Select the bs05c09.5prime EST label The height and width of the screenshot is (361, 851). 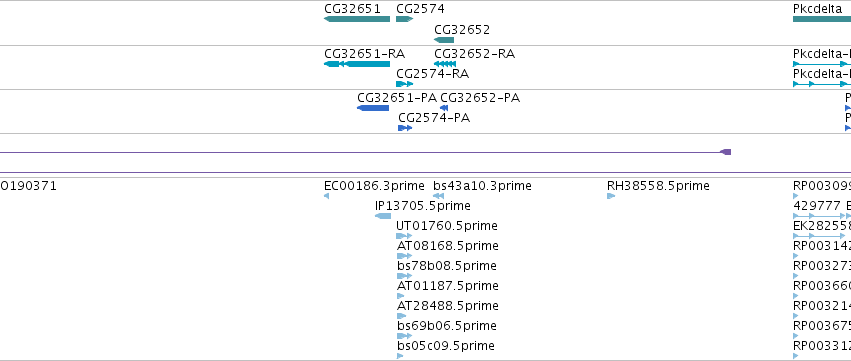click(446, 346)
